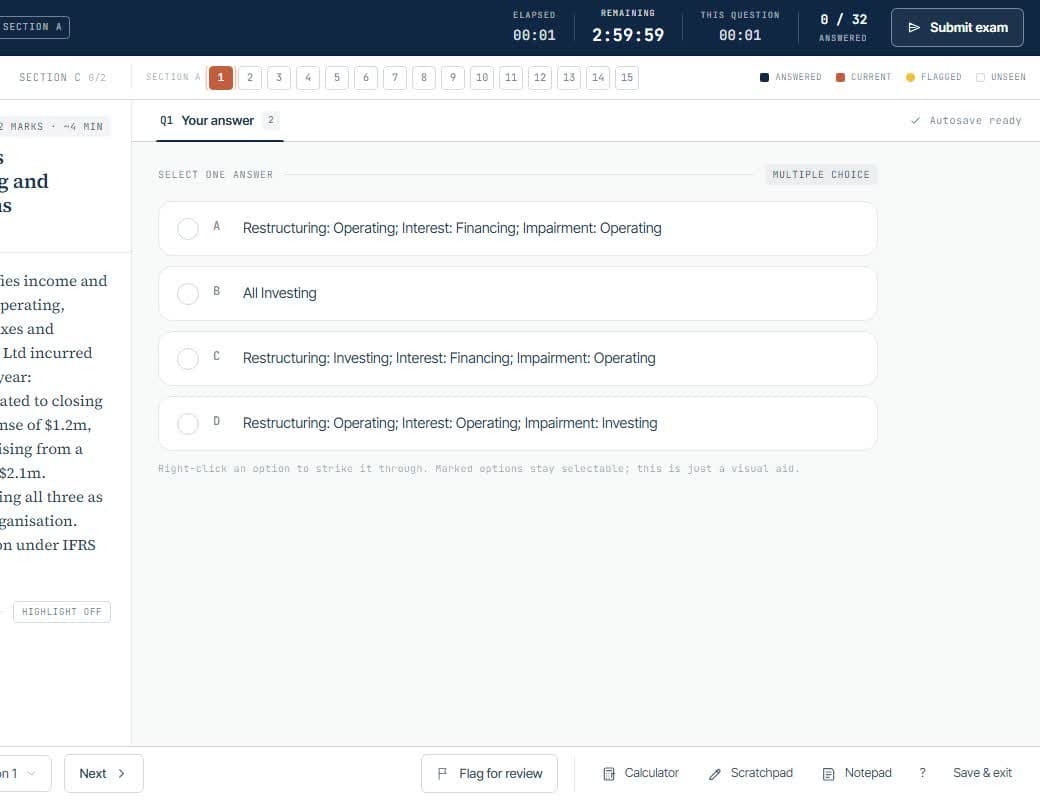Open the Q1 Your answer tab
The image size is (1040, 800).
(x=220, y=121)
